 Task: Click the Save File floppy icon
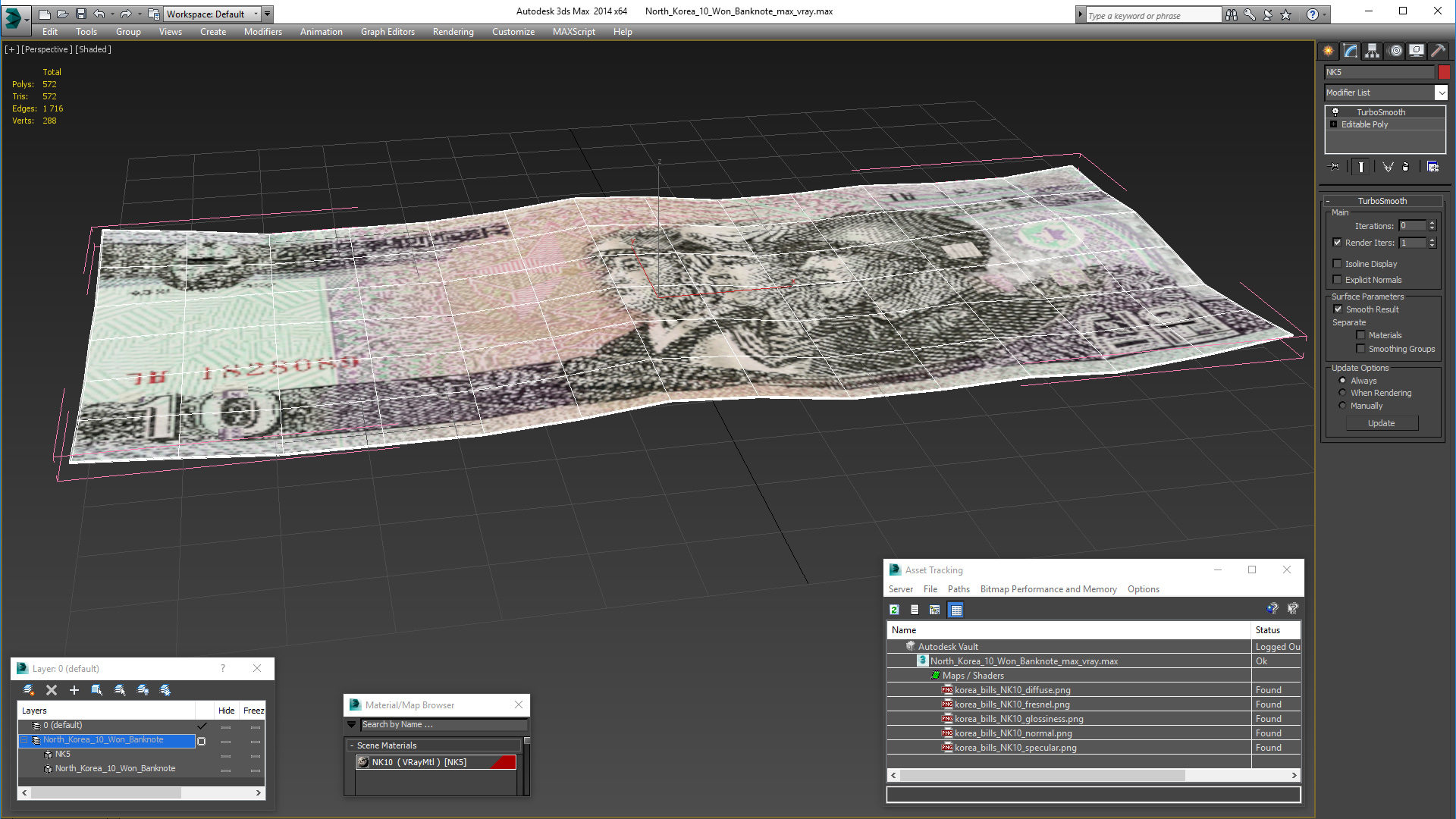81,14
